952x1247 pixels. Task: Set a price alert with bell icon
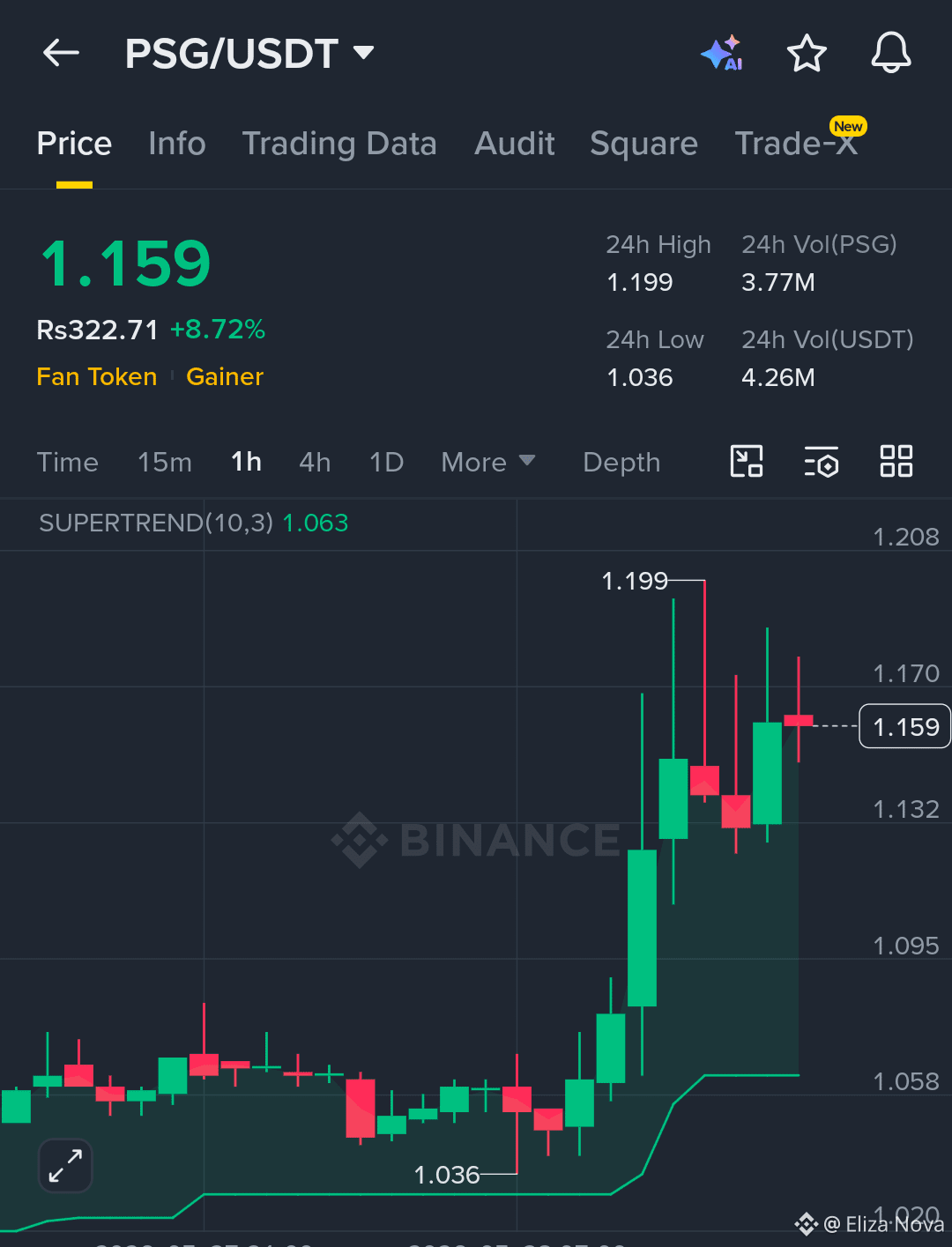click(x=891, y=53)
